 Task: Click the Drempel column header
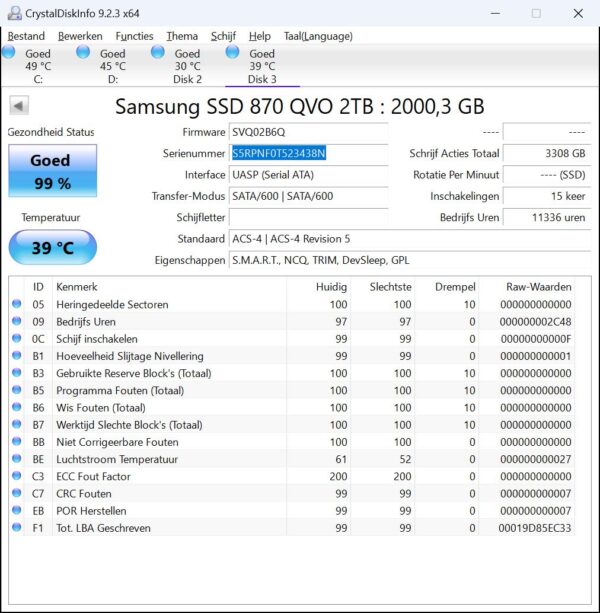tap(447, 287)
